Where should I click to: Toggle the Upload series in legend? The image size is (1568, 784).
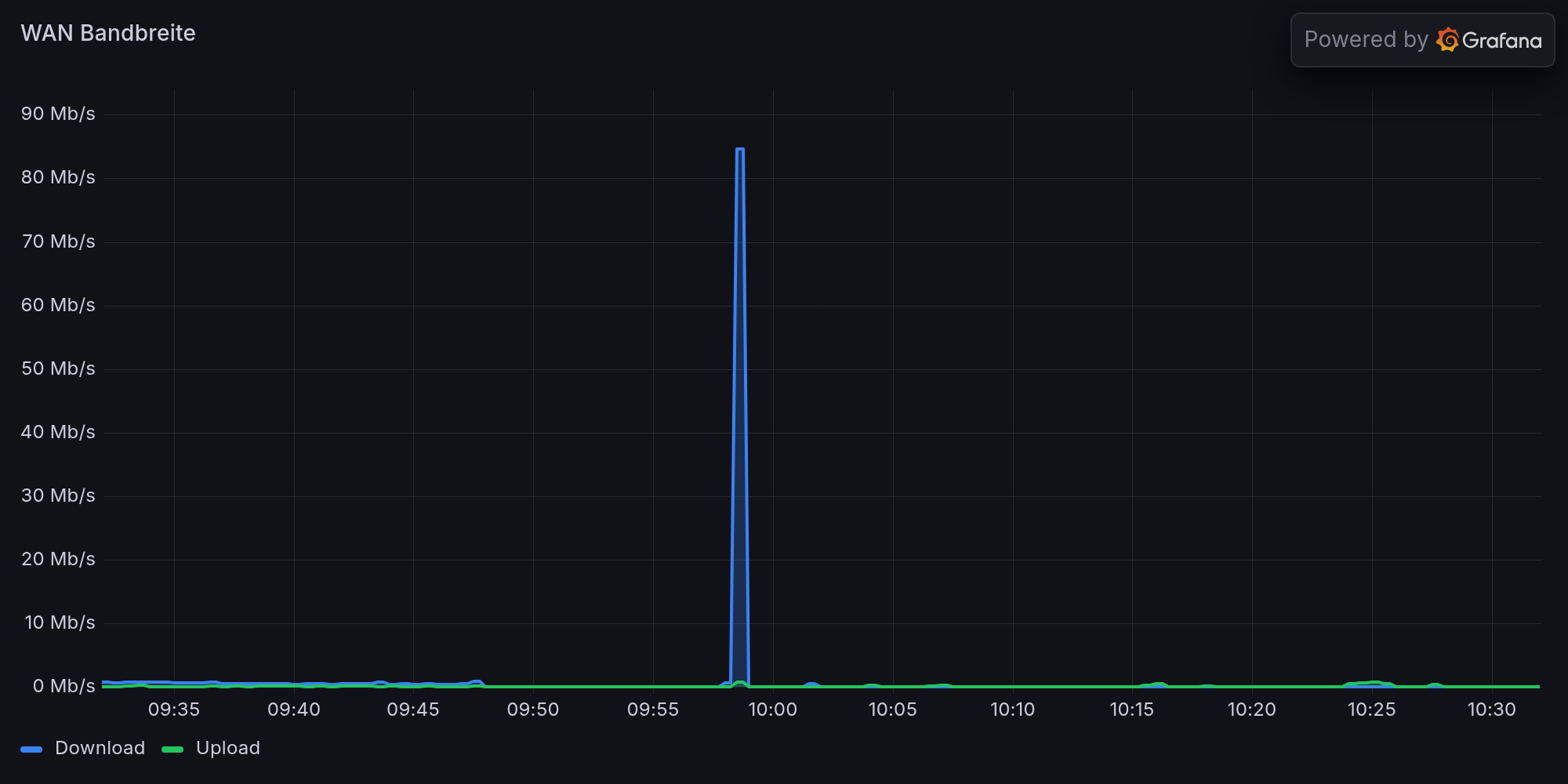tap(227, 748)
